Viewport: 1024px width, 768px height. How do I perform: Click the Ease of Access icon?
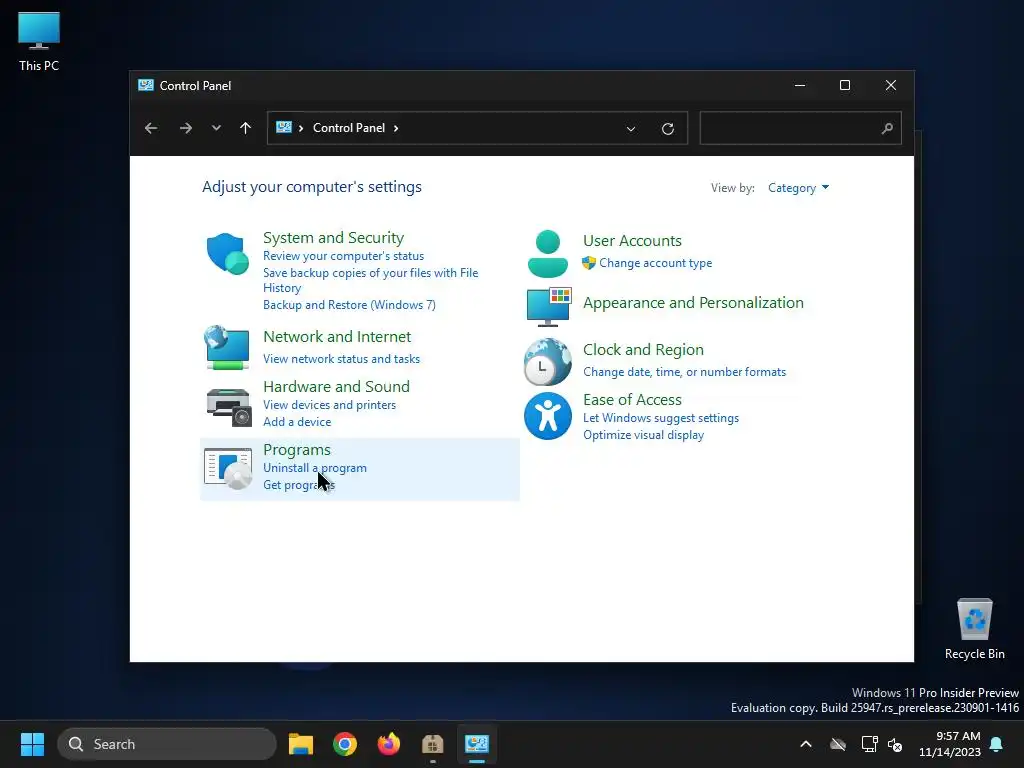547,416
